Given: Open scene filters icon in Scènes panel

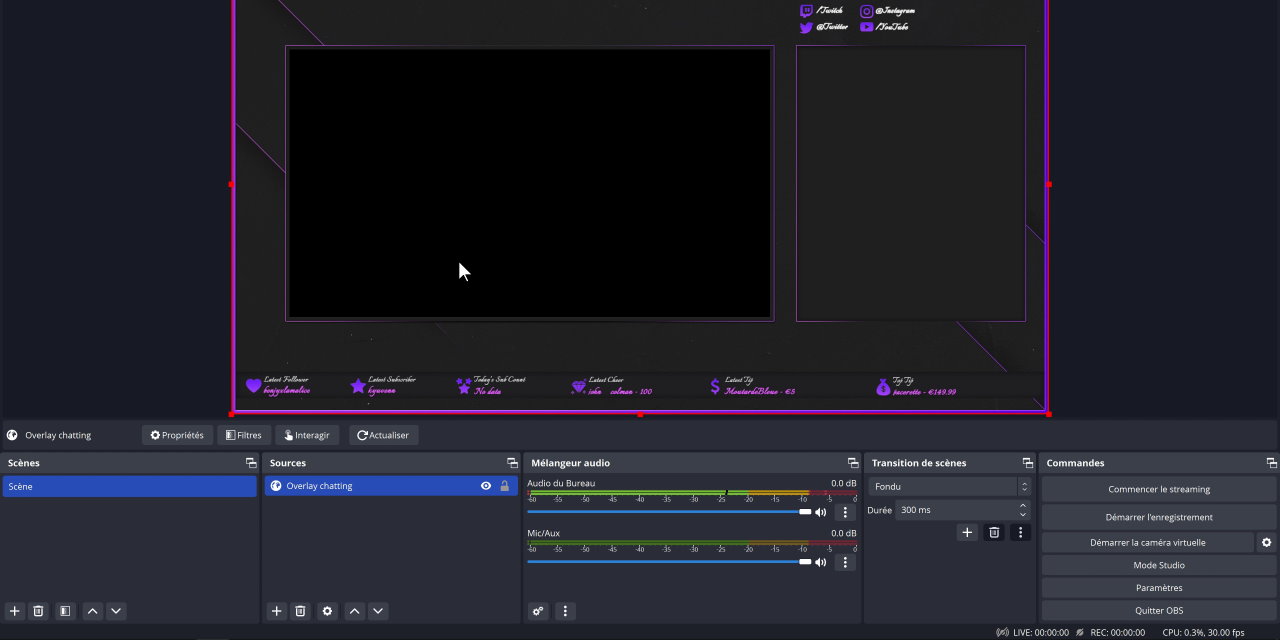Looking at the screenshot, I should point(65,611).
